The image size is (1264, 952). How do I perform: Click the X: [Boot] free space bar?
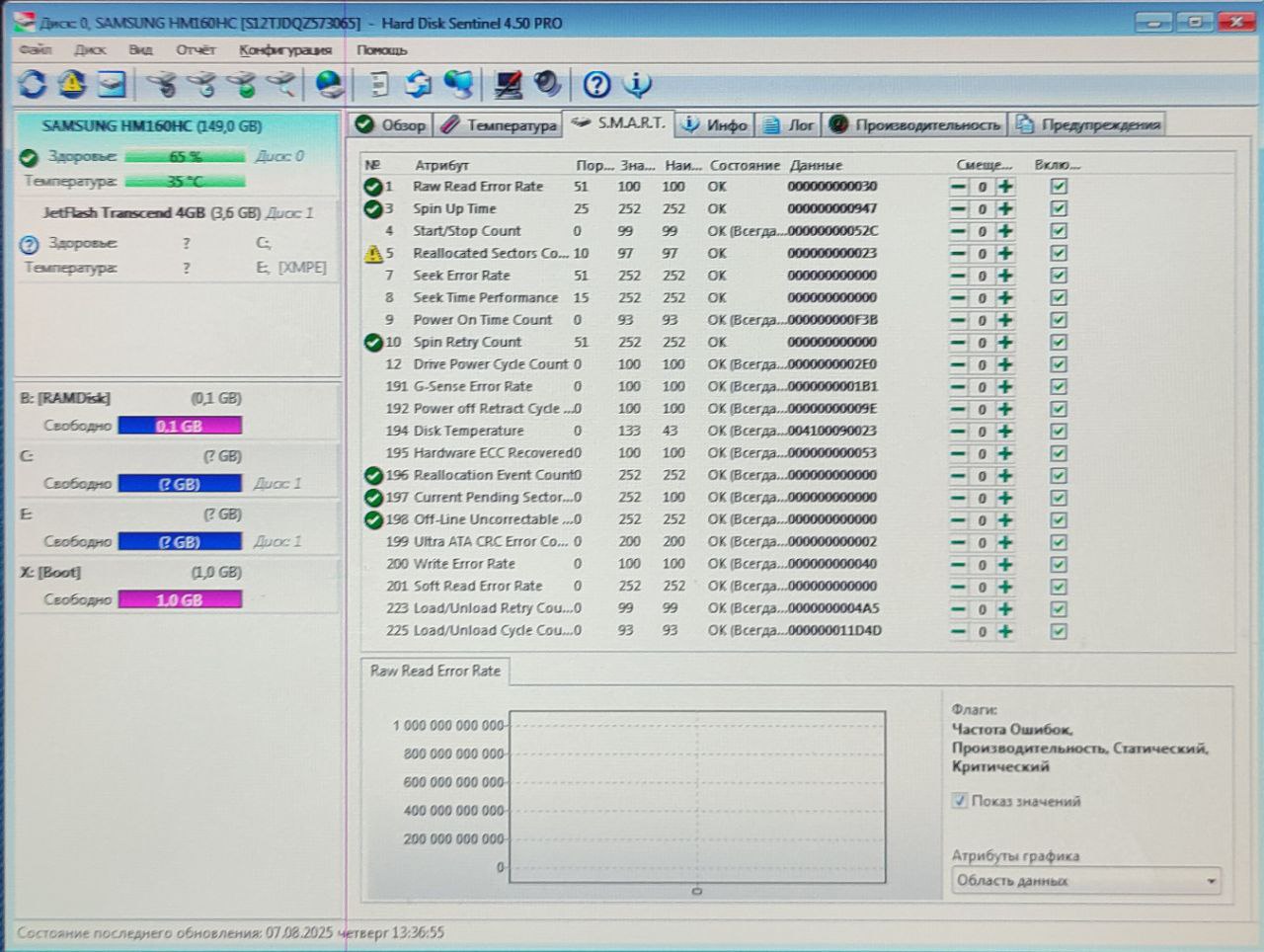point(180,599)
